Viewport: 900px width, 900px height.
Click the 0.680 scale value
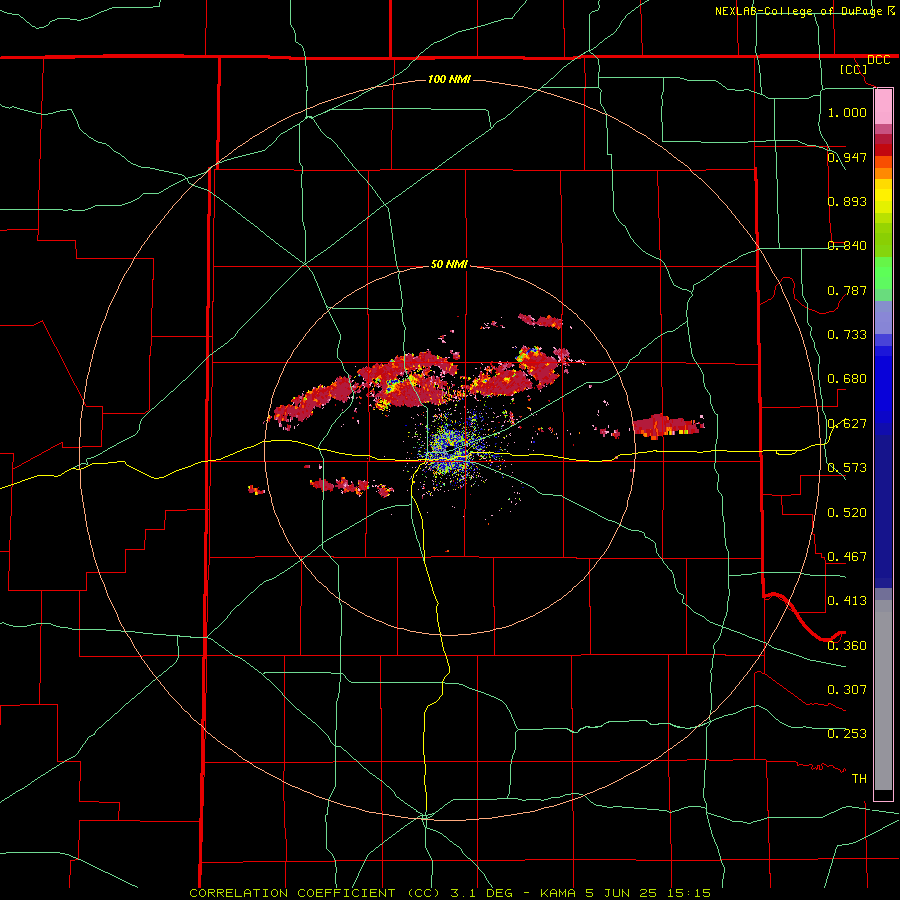[x=847, y=378]
